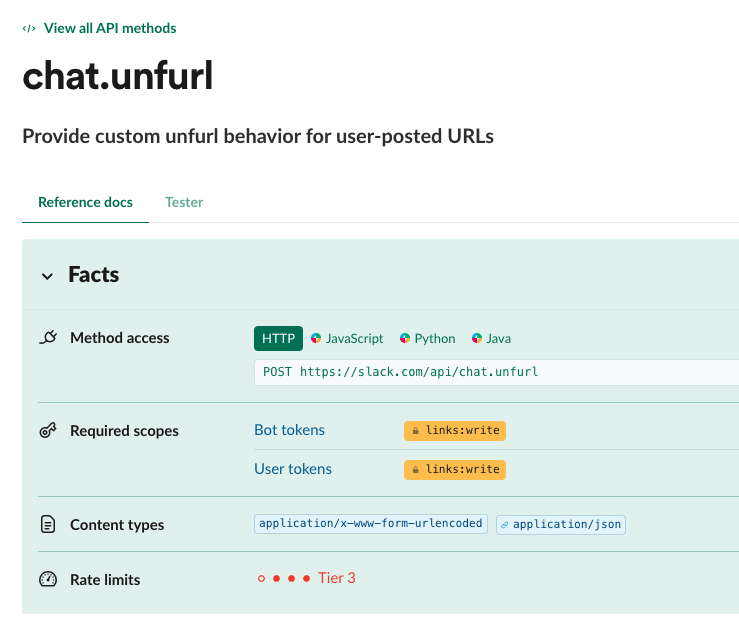Click the links:write scope badge for Bot tokens
The image size is (739, 634).
click(455, 431)
